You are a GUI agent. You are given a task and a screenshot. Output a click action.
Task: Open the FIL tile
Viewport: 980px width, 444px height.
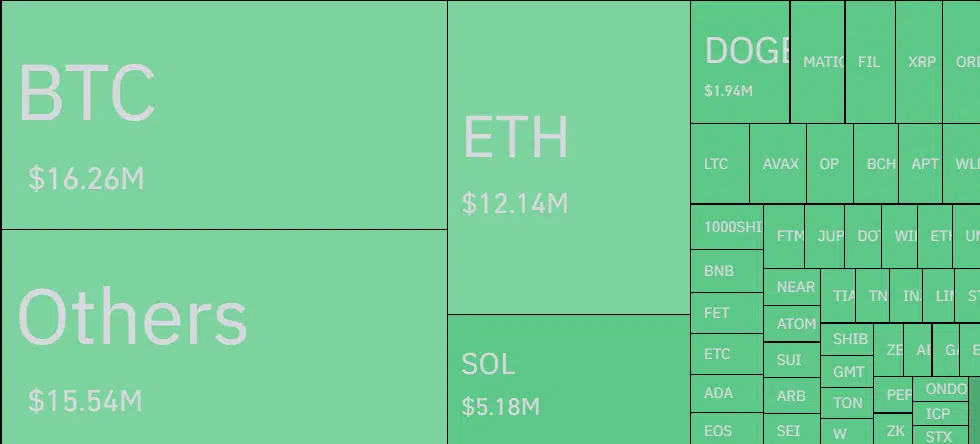[870, 61]
